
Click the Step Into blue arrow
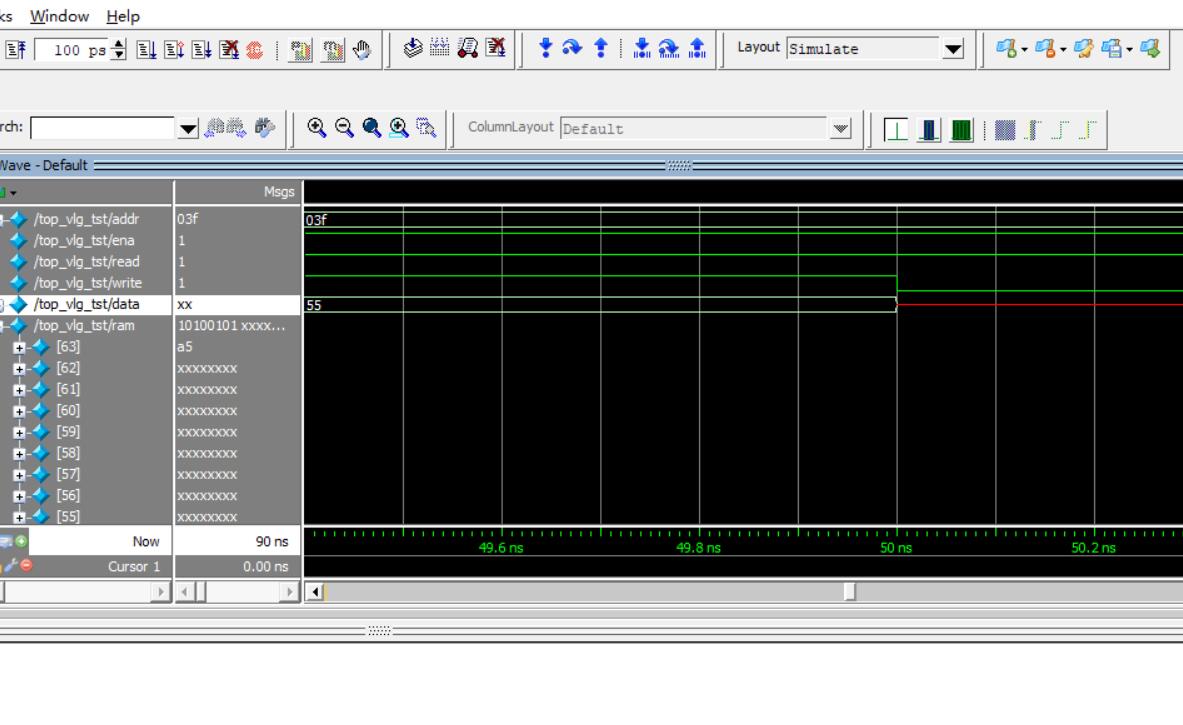point(545,48)
